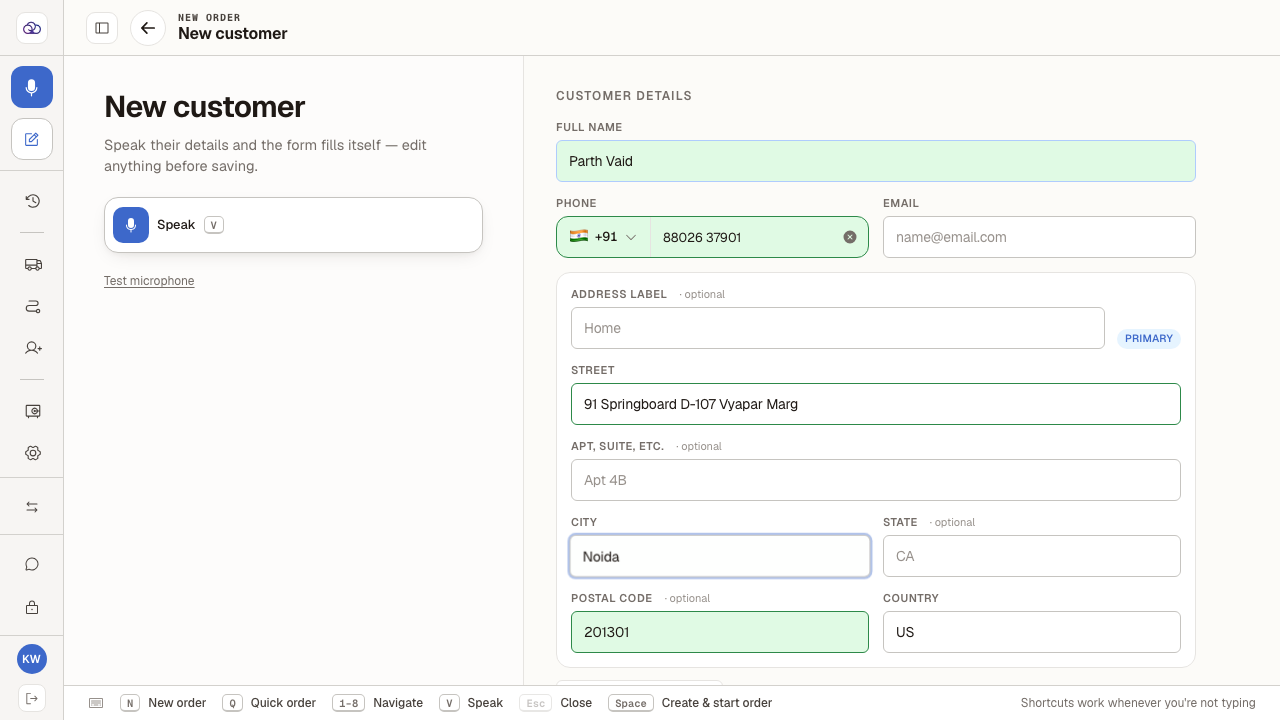Viewport: 1280px width, 720px height.
Task: Click the CUSTOMER DETAILS section heading
Action: pyautogui.click(x=624, y=96)
